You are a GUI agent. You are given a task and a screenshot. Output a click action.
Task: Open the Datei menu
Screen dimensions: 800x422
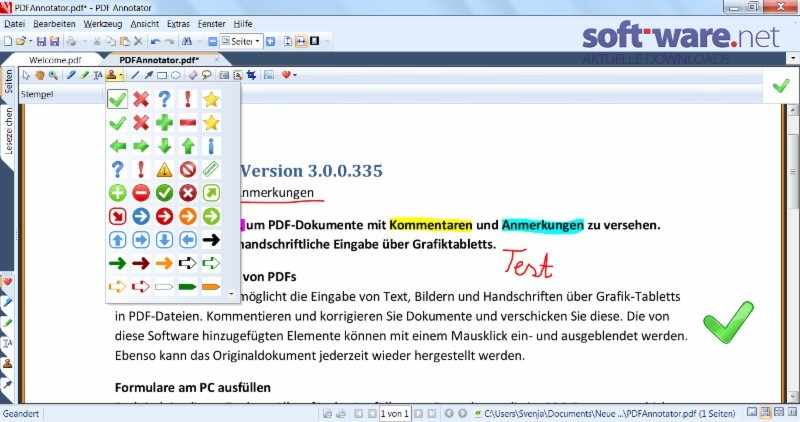tap(14, 24)
